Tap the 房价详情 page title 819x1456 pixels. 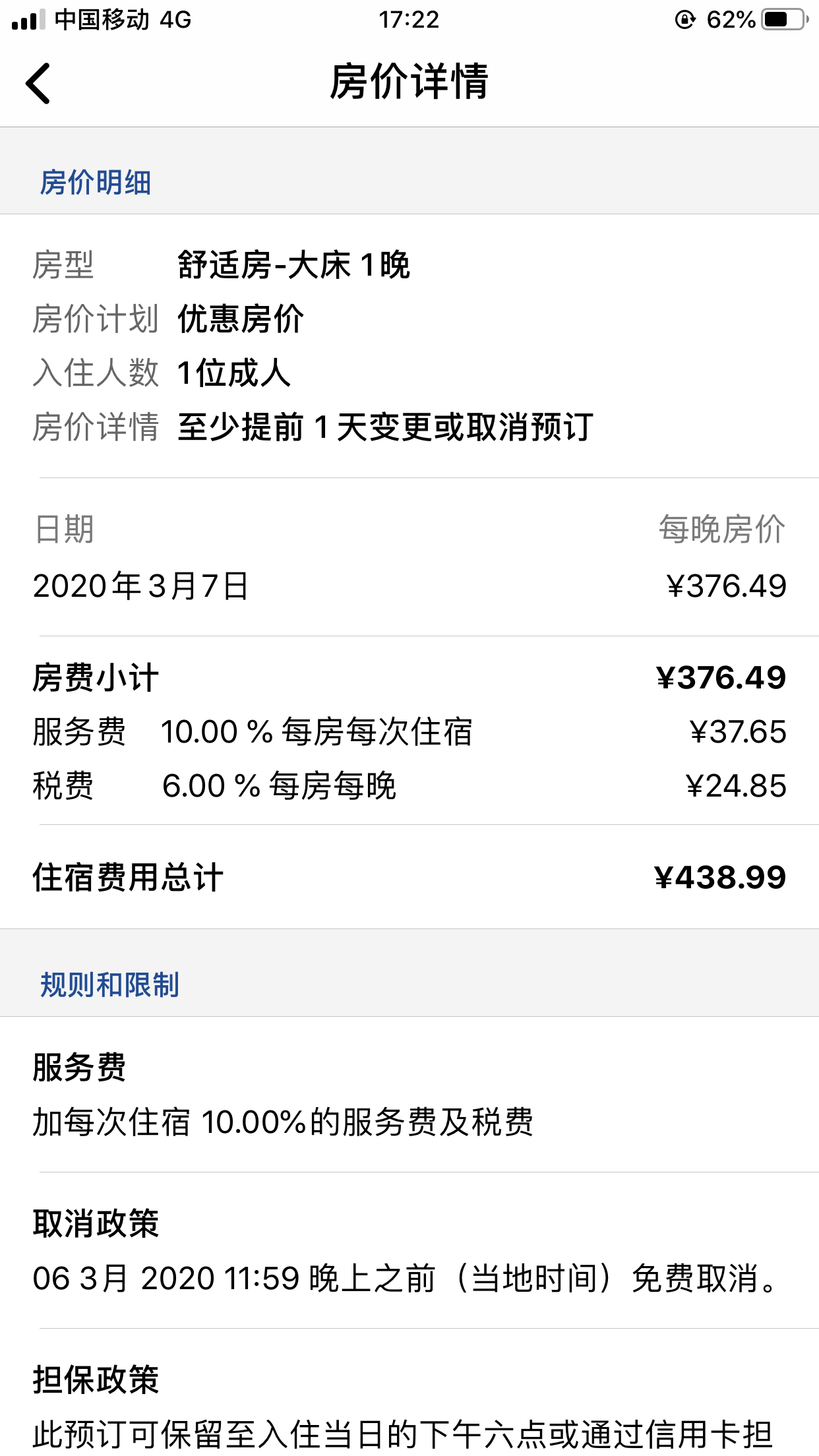click(x=409, y=82)
